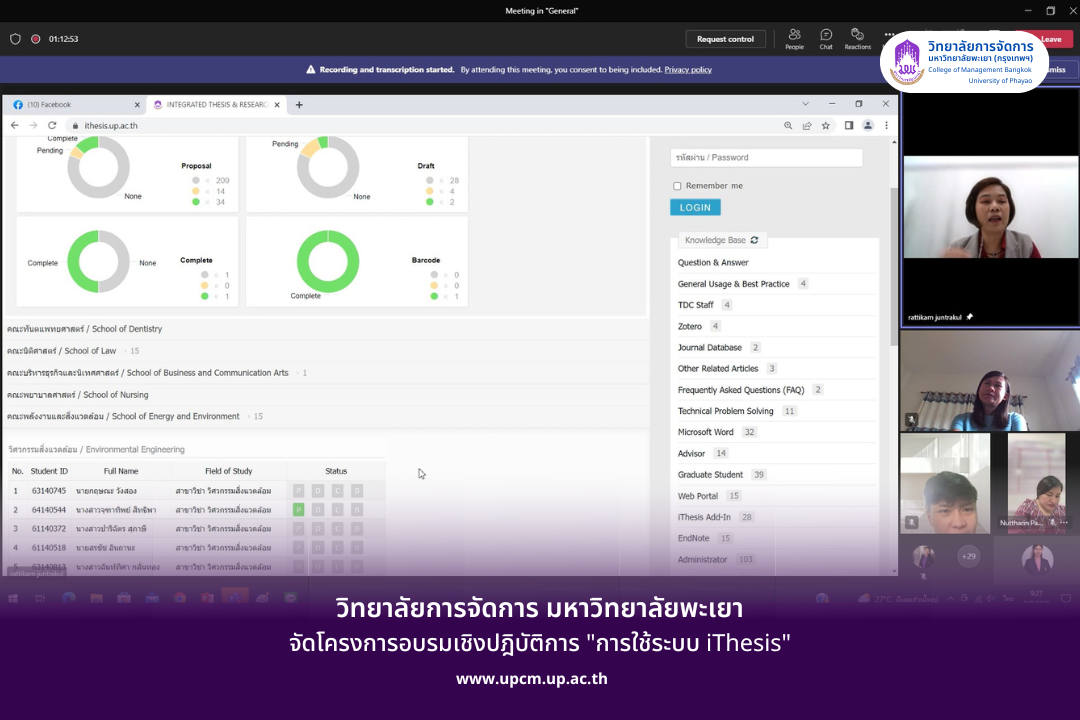The width and height of the screenshot is (1080, 720).
Task: Click the Password input field
Action: 766,157
